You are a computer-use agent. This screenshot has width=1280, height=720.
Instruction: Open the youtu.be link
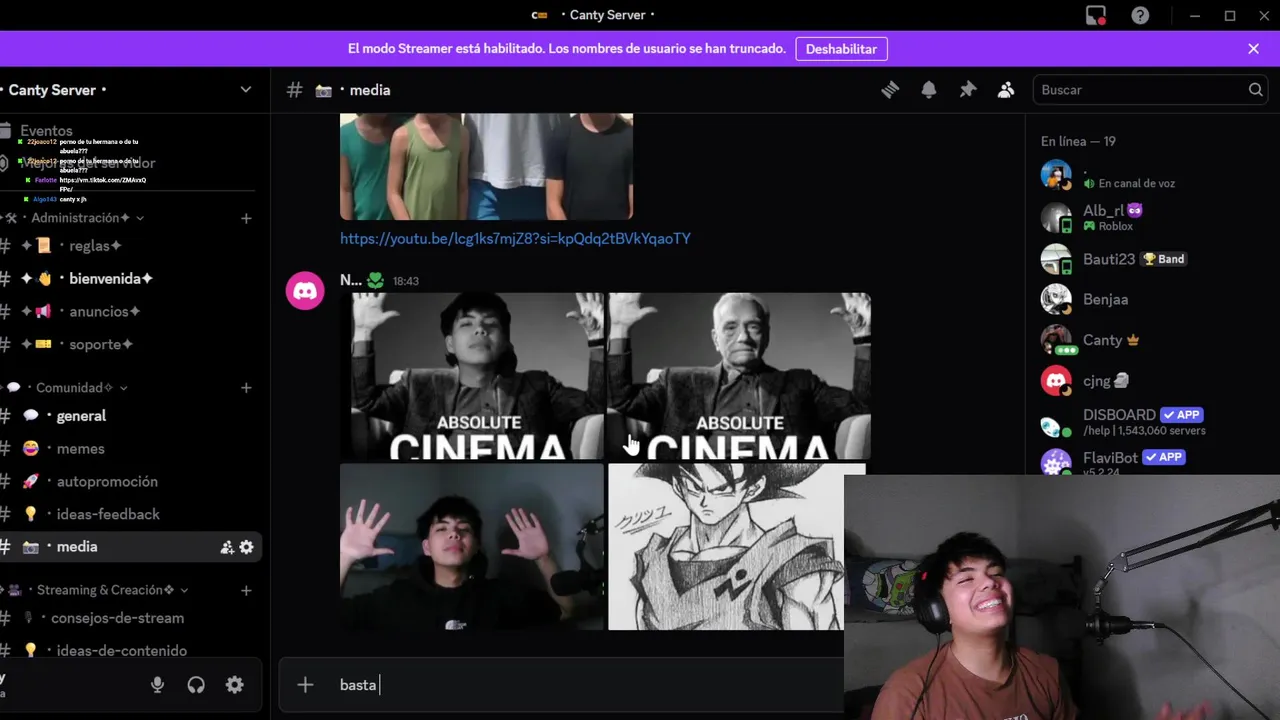[515, 238]
